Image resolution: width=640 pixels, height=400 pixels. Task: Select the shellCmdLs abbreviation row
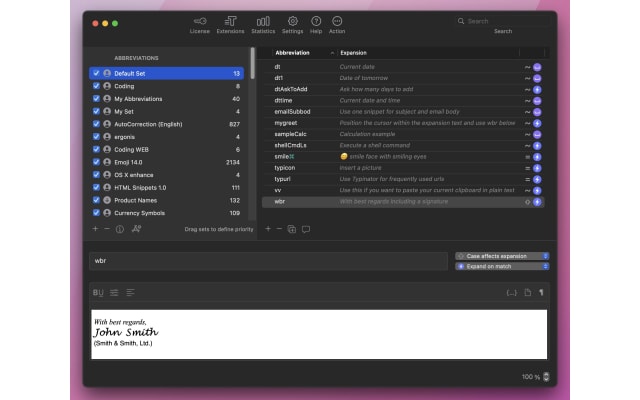coord(403,145)
